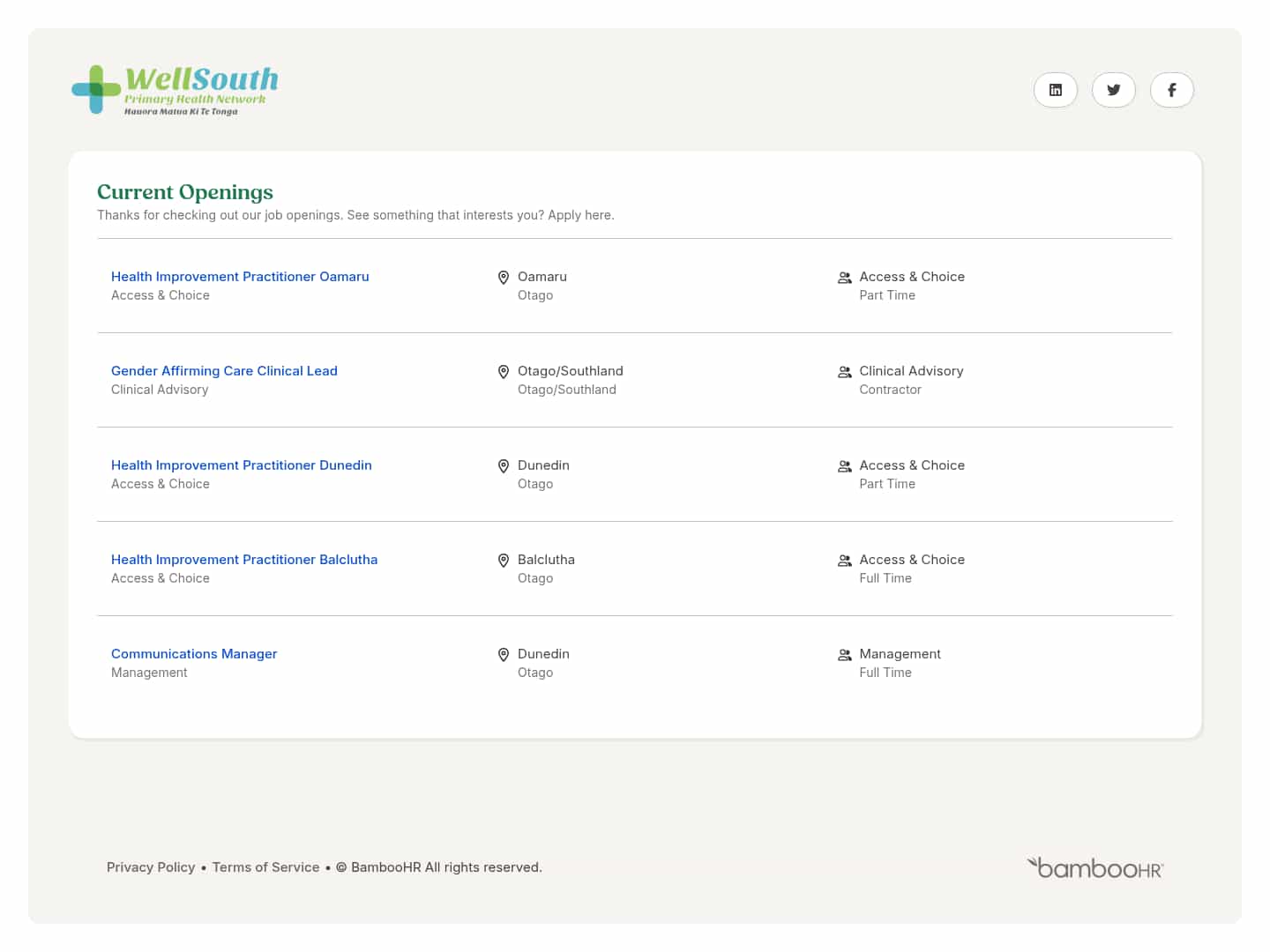Viewport: 1270px width, 952px height.
Task: Open Health Improvement Practitioner Dunedin job
Action: point(242,465)
